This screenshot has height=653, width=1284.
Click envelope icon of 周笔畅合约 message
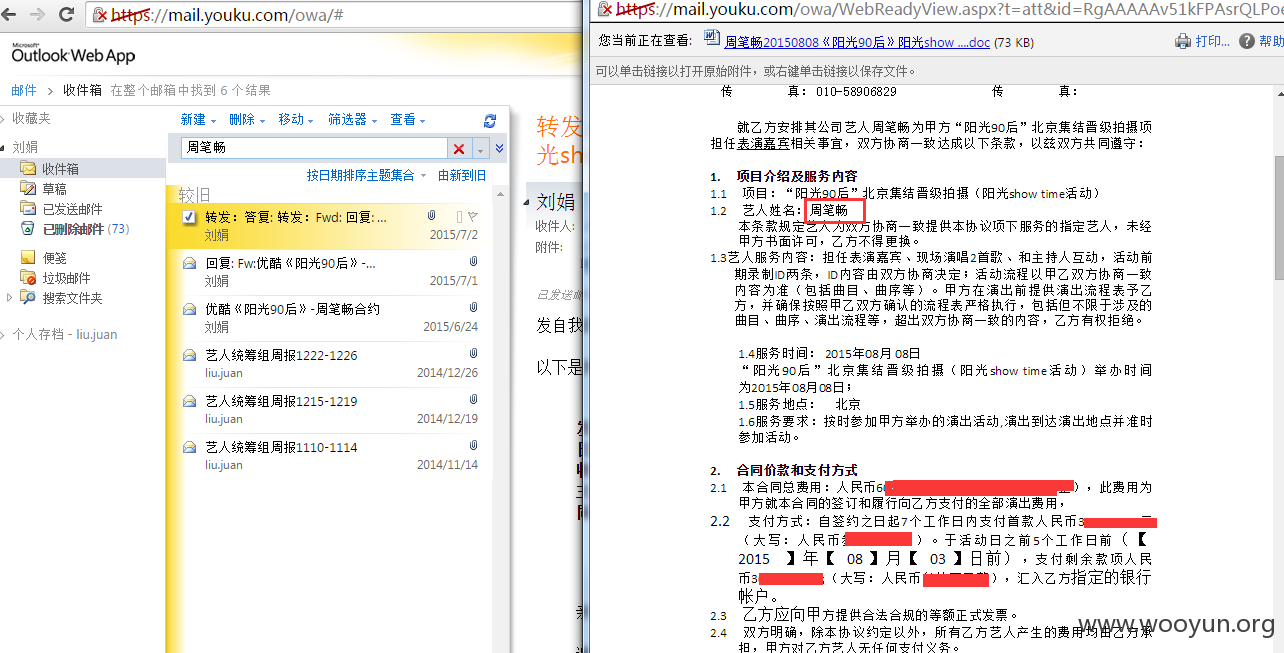pos(189,309)
